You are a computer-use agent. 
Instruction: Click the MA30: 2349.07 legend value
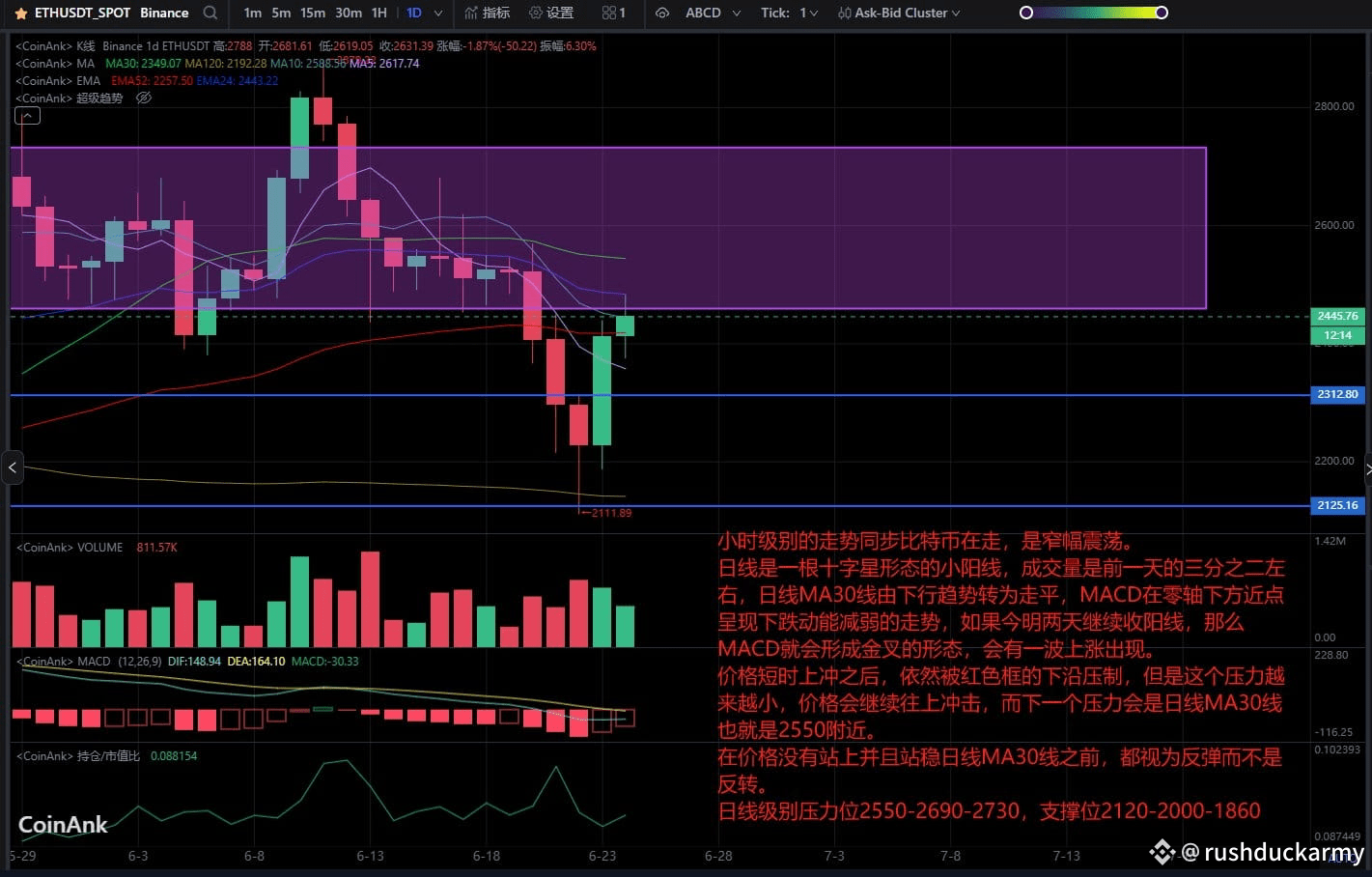click(143, 64)
